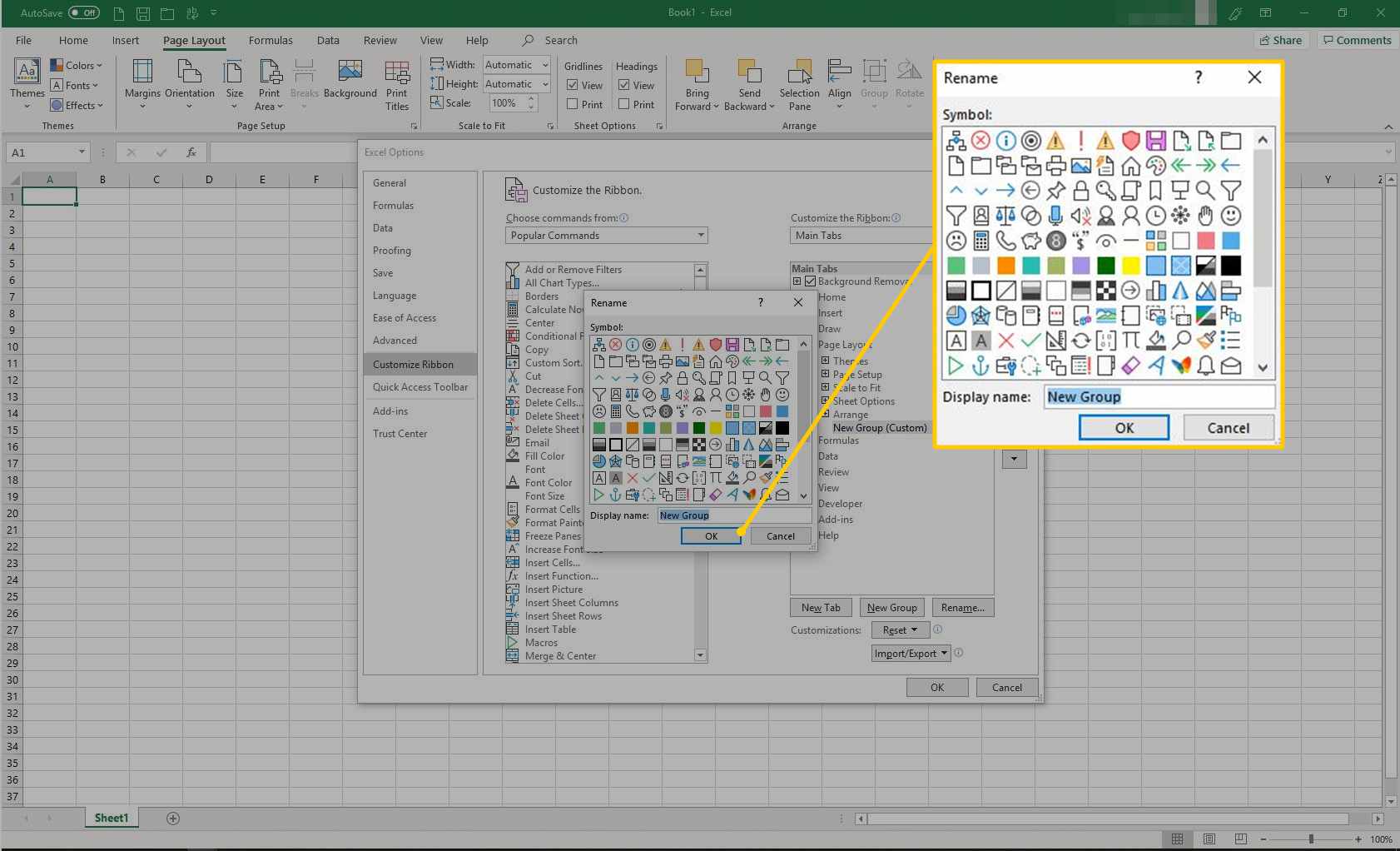Open the Width Automatic dropdown
This screenshot has height=851, width=1400.
pyautogui.click(x=545, y=65)
